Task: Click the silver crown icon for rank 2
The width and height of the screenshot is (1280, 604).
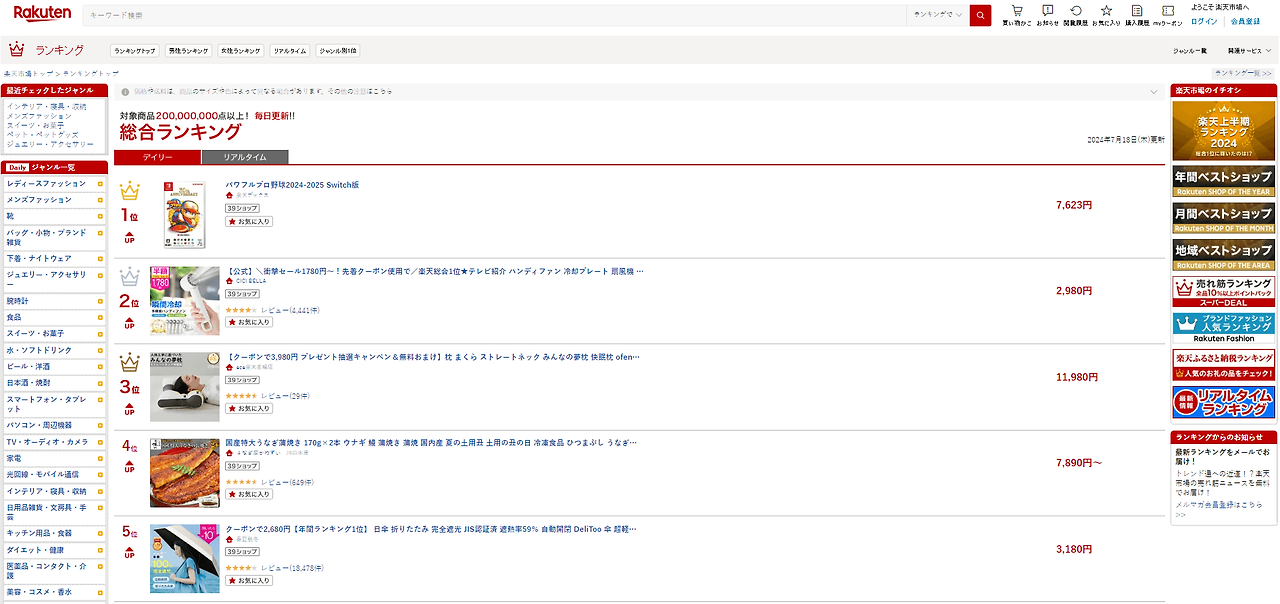Action: [130, 277]
